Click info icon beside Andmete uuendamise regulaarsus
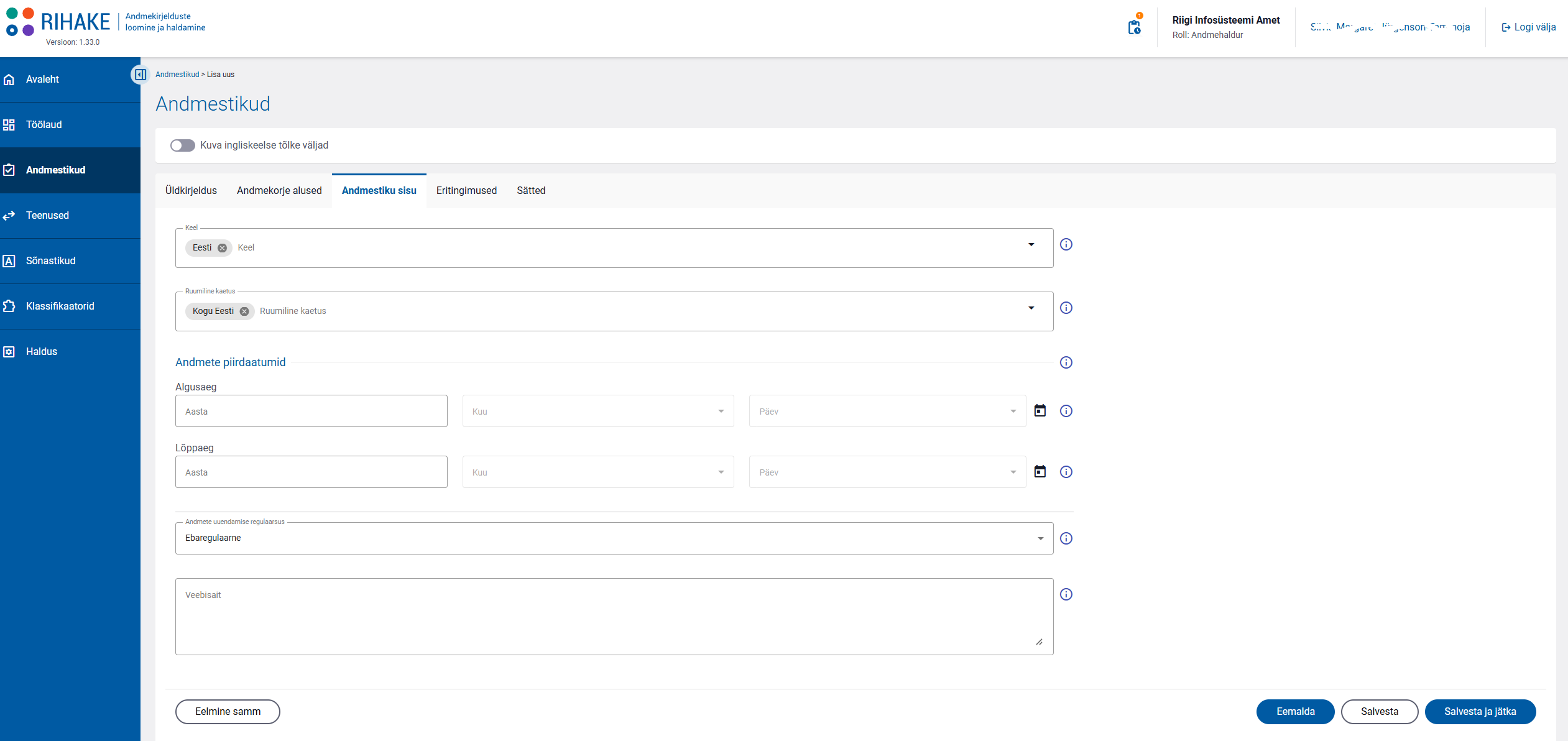 click(x=1066, y=538)
